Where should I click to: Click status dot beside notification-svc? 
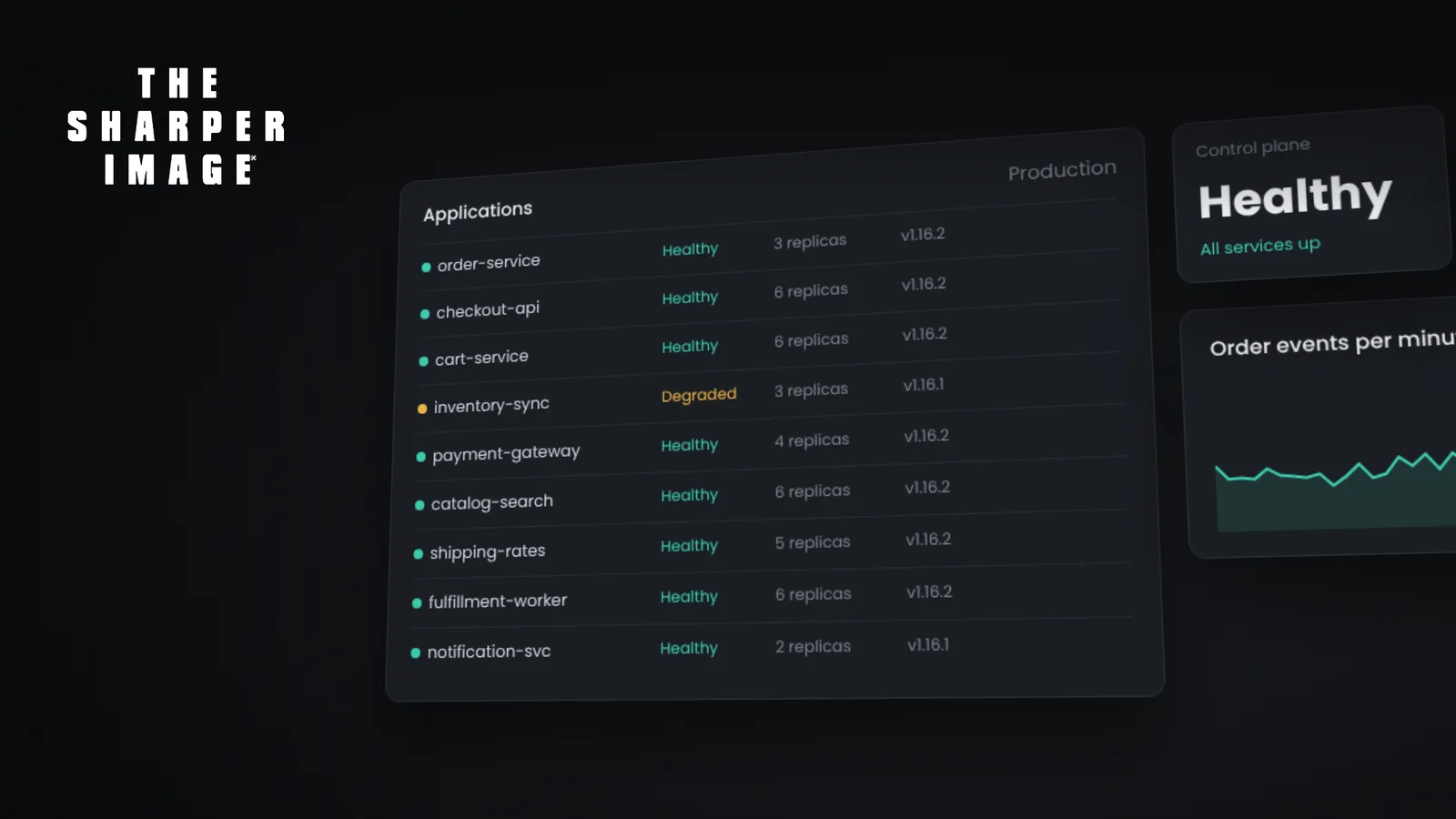coord(416,653)
